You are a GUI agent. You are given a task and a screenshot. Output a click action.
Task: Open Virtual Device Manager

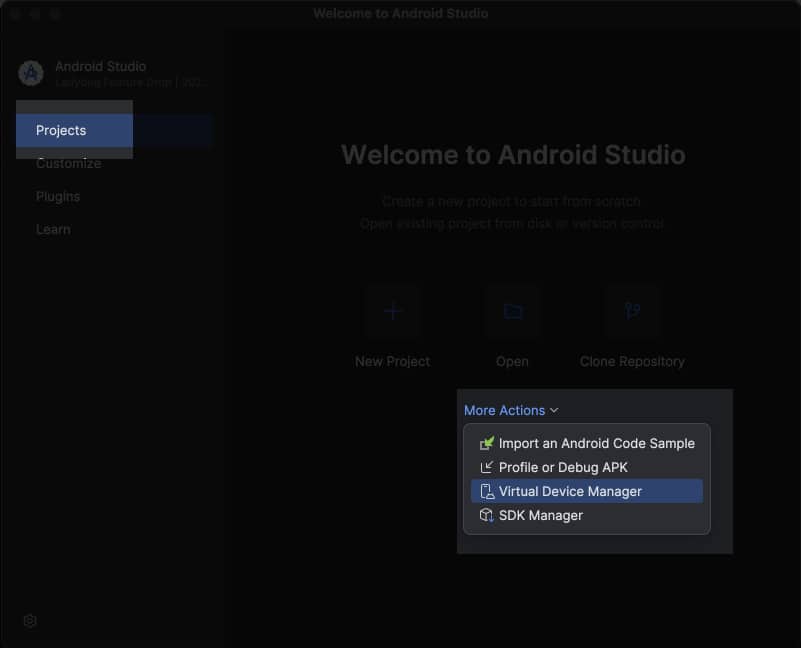pyautogui.click(x=586, y=491)
